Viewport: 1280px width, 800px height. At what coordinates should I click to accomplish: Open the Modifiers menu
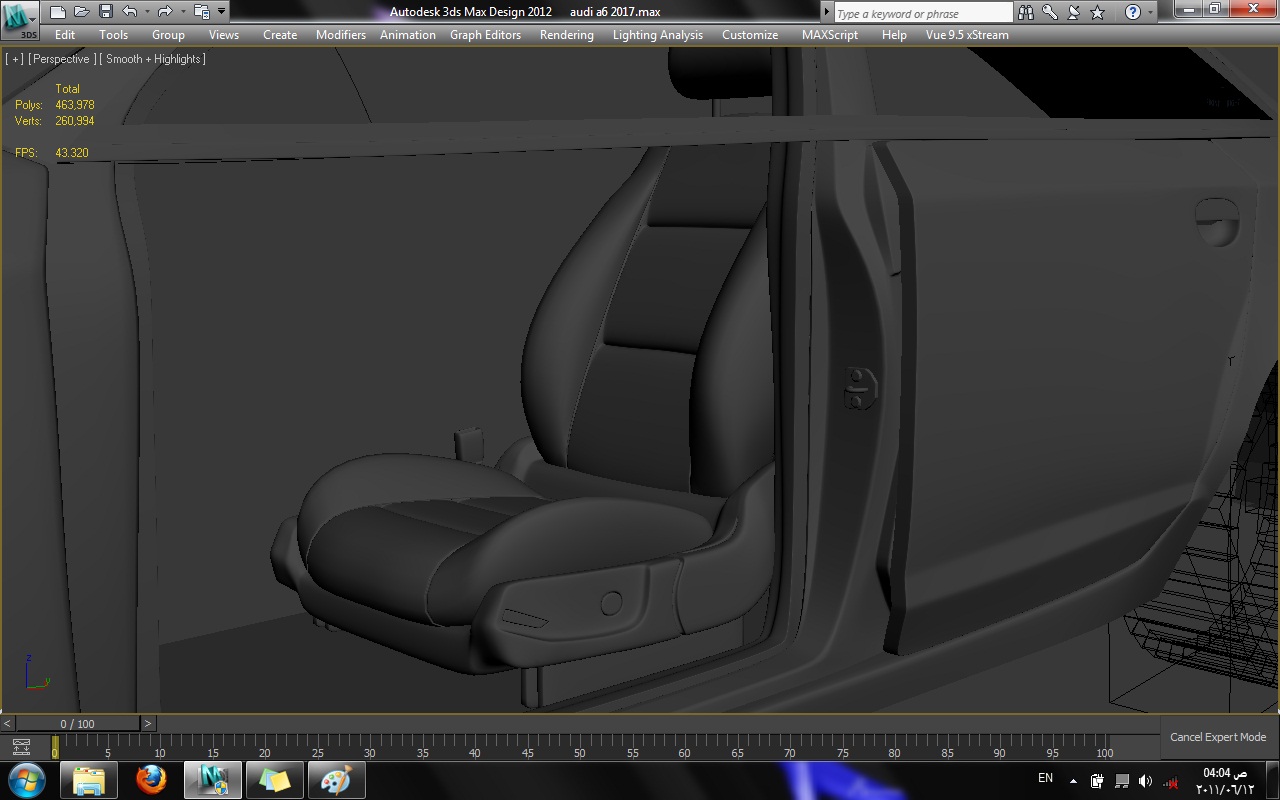[x=341, y=35]
